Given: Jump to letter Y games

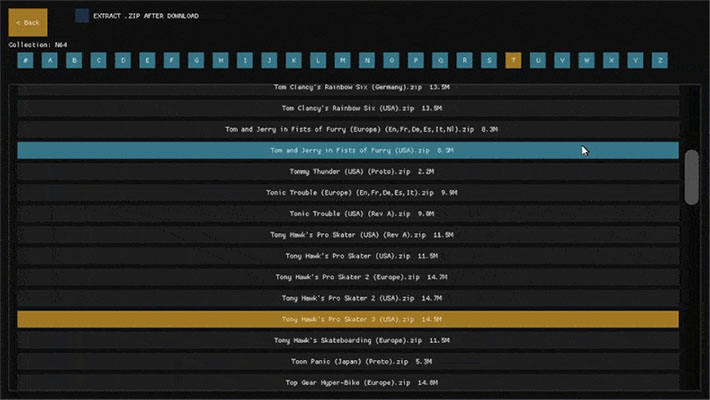Looking at the screenshot, I should 636,60.
